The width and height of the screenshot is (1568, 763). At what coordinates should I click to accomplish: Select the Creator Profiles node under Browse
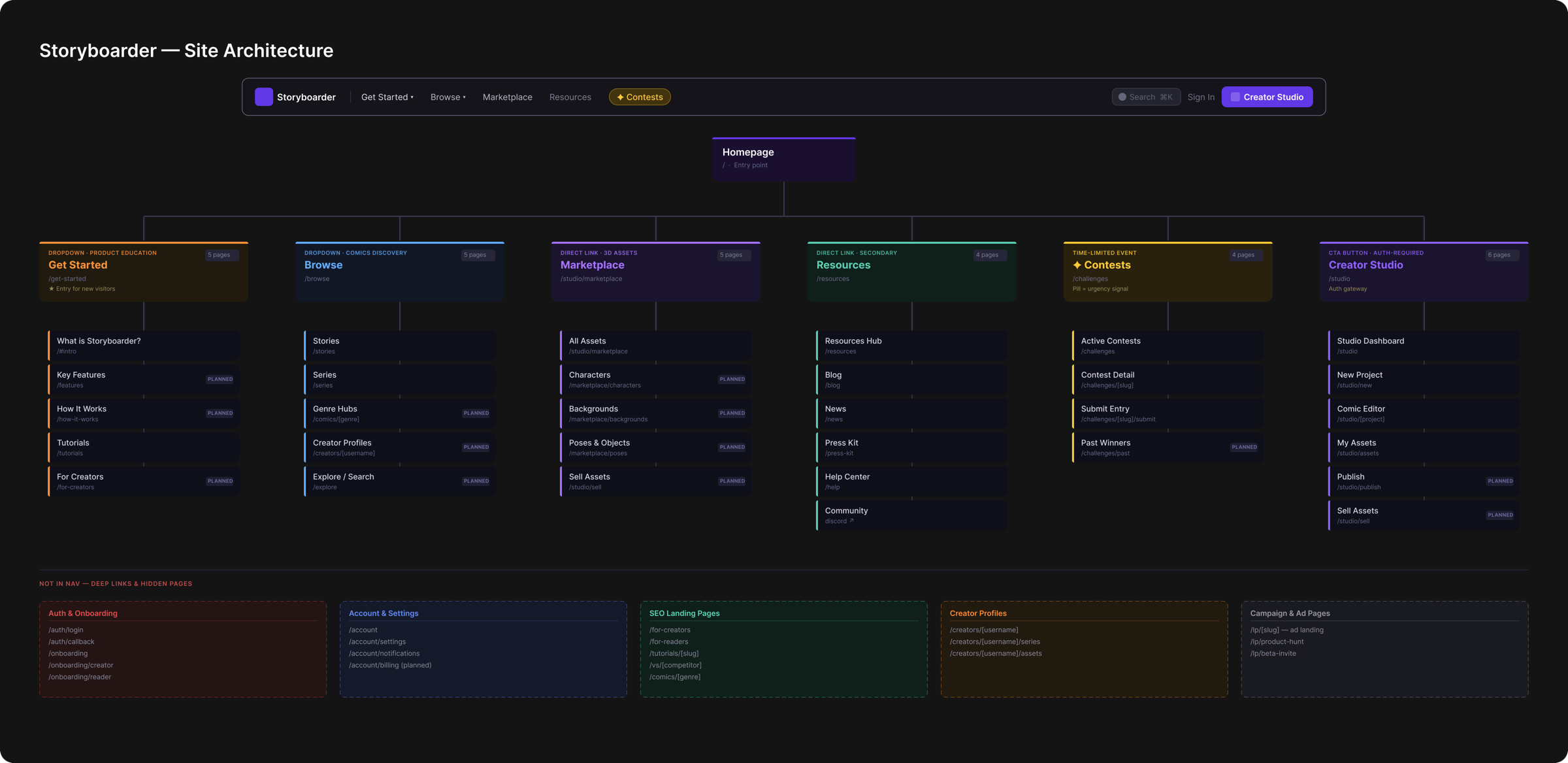pyautogui.click(x=400, y=447)
